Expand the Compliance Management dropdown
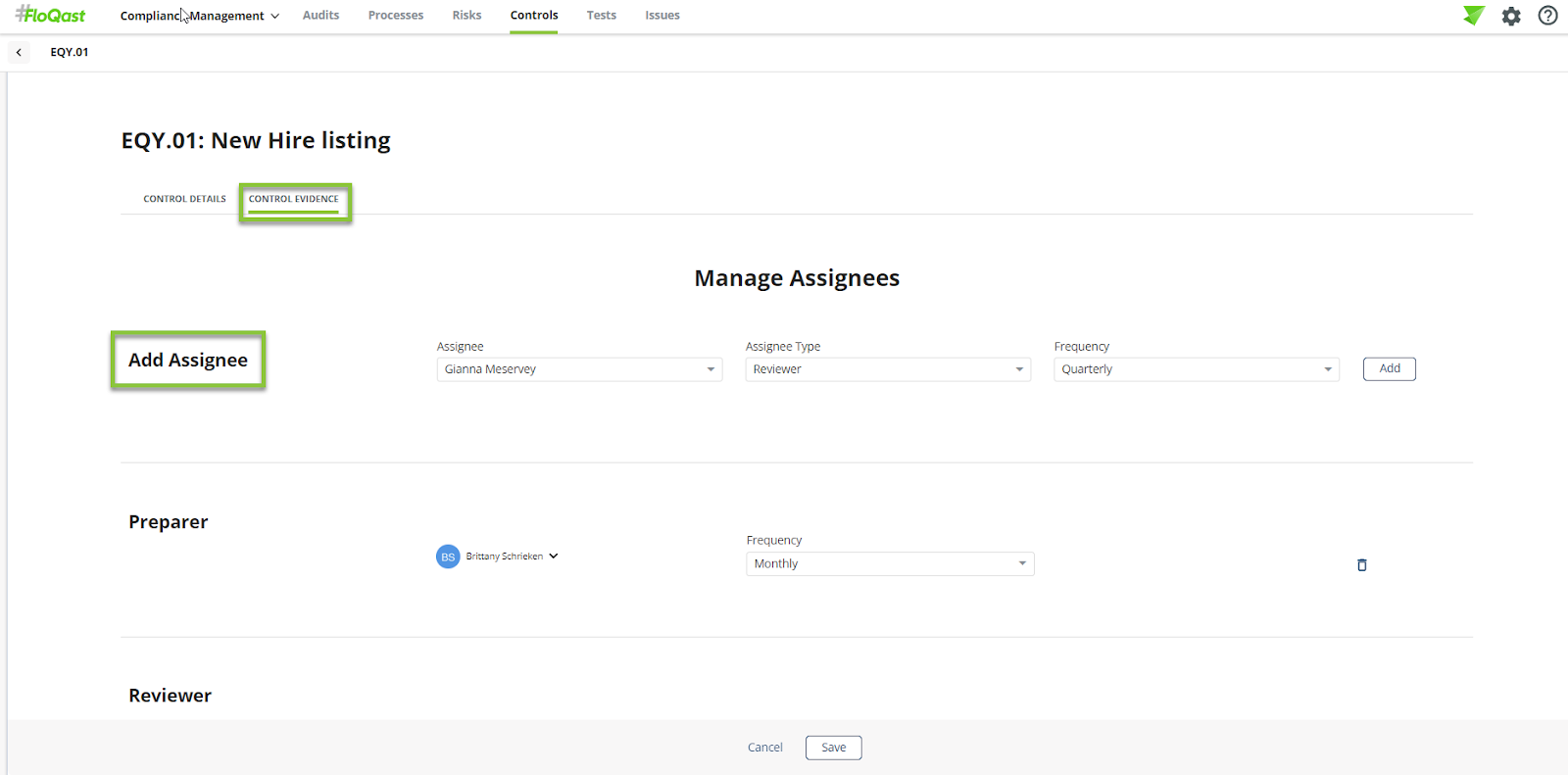 [200, 16]
